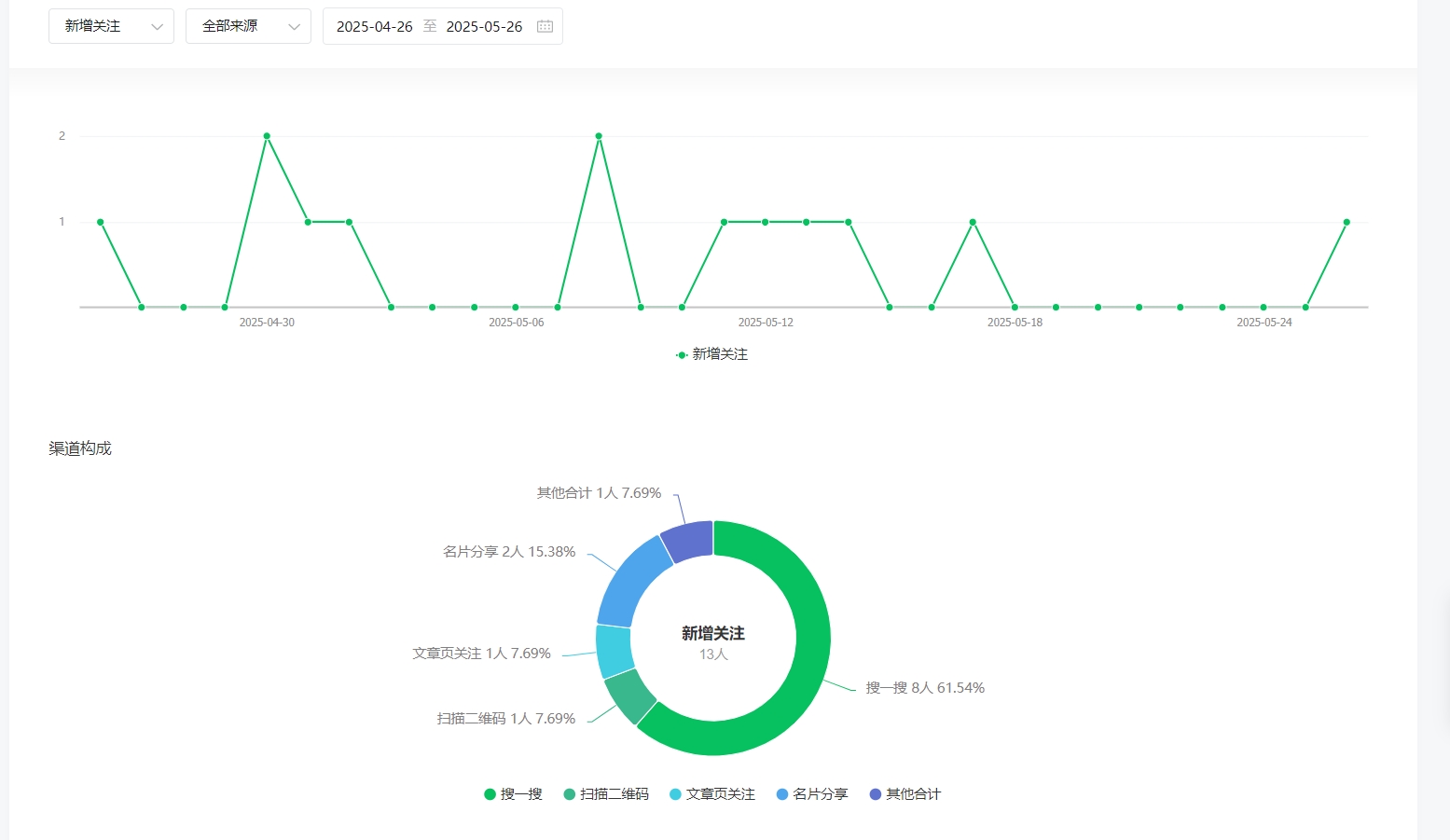
Task: Click the first peak data point at 2025-04-30
Action: tap(267, 136)
